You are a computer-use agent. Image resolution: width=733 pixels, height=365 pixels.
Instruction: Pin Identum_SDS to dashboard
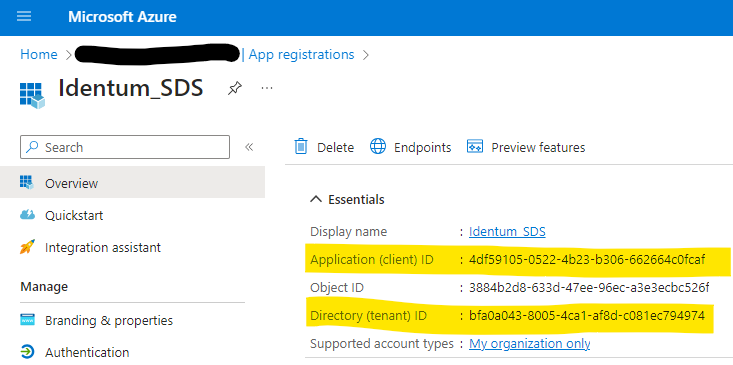235,87
